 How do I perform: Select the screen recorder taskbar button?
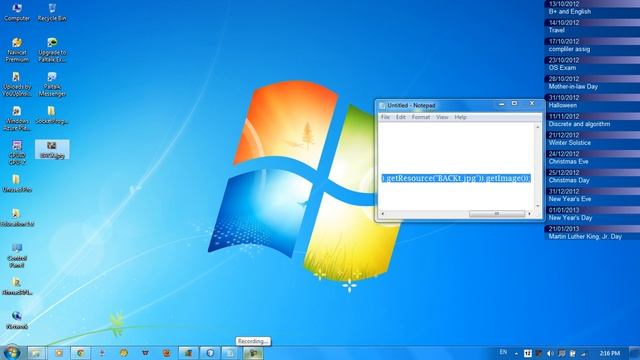[x=253, y=353]
